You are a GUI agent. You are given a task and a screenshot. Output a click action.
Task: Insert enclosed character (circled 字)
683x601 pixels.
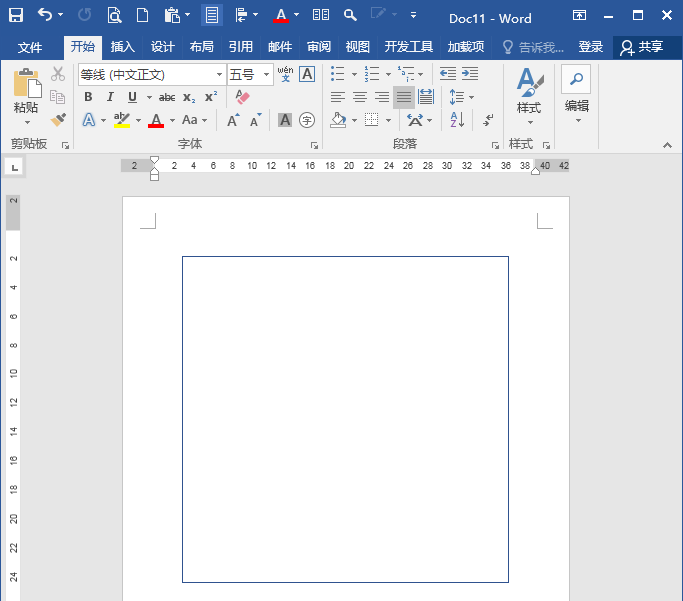(x=307, y=120)
